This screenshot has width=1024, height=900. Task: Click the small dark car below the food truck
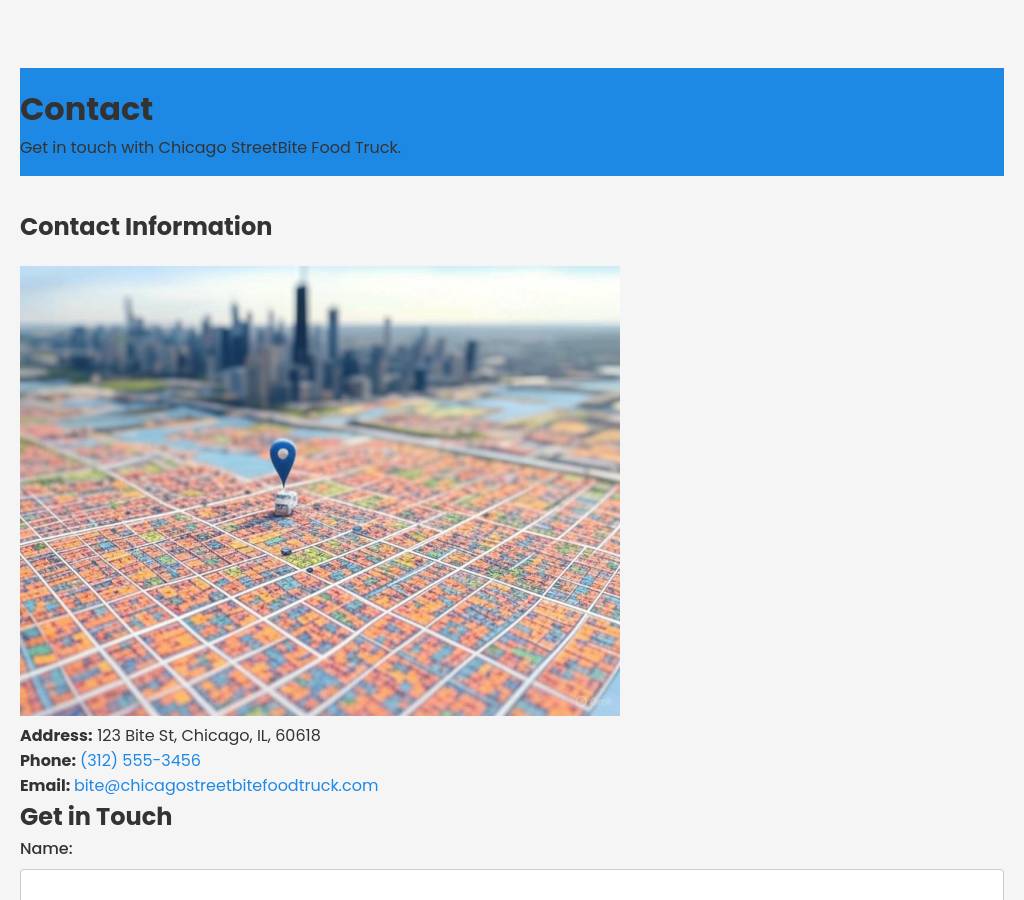[x=287, y=551]
